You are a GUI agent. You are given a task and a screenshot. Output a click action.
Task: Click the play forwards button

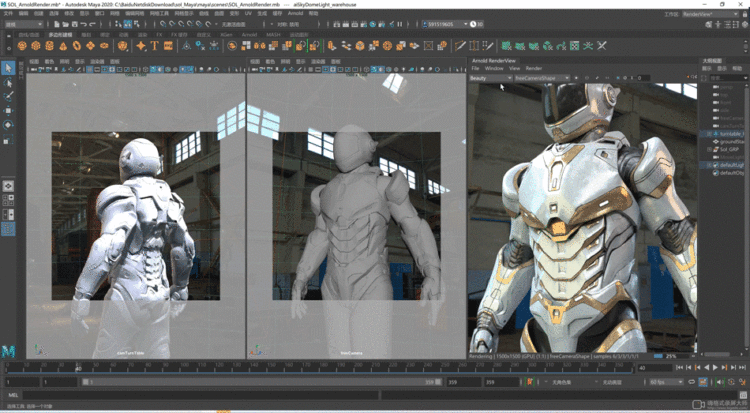coord(716,368)
